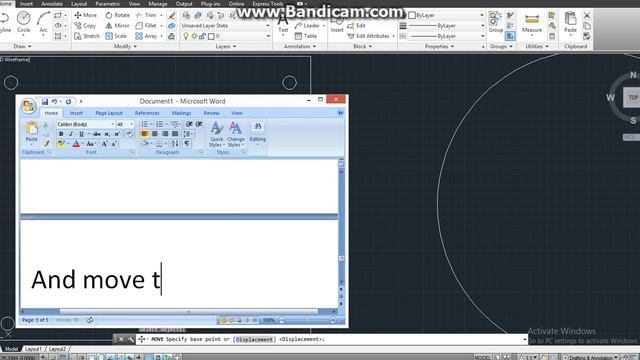Click the Paste button in Word
Viewport: 640px width, 360px height.
coord(31,132)
